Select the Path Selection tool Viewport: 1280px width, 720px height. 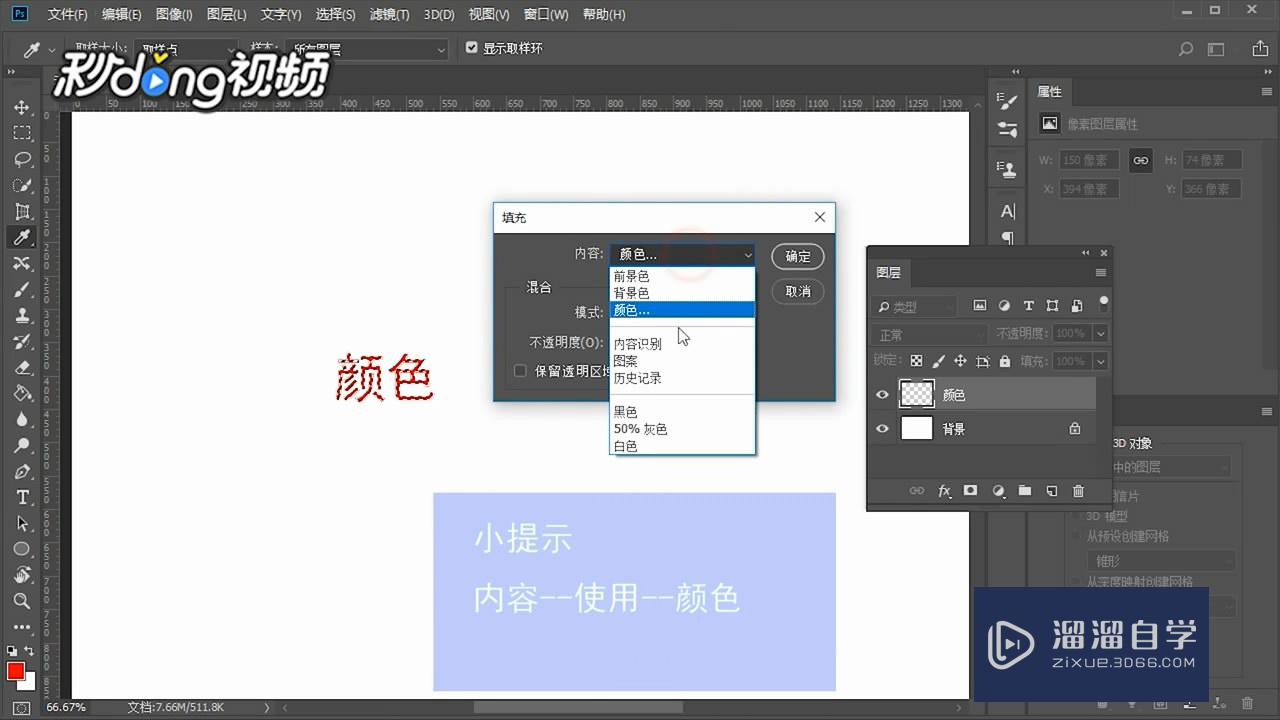(x=22, y=523)
